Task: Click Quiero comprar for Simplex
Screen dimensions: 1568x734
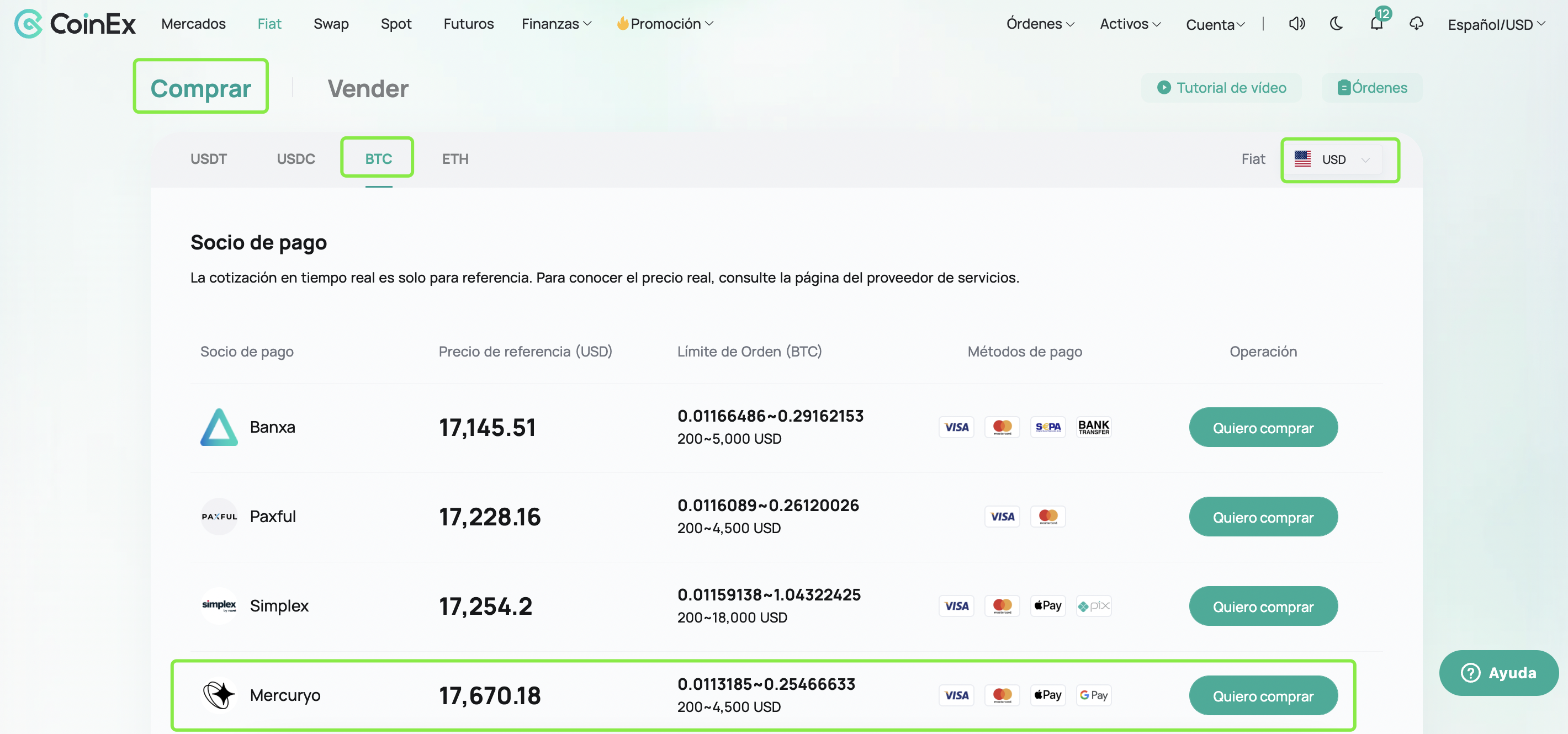Action: (1263, 605)
